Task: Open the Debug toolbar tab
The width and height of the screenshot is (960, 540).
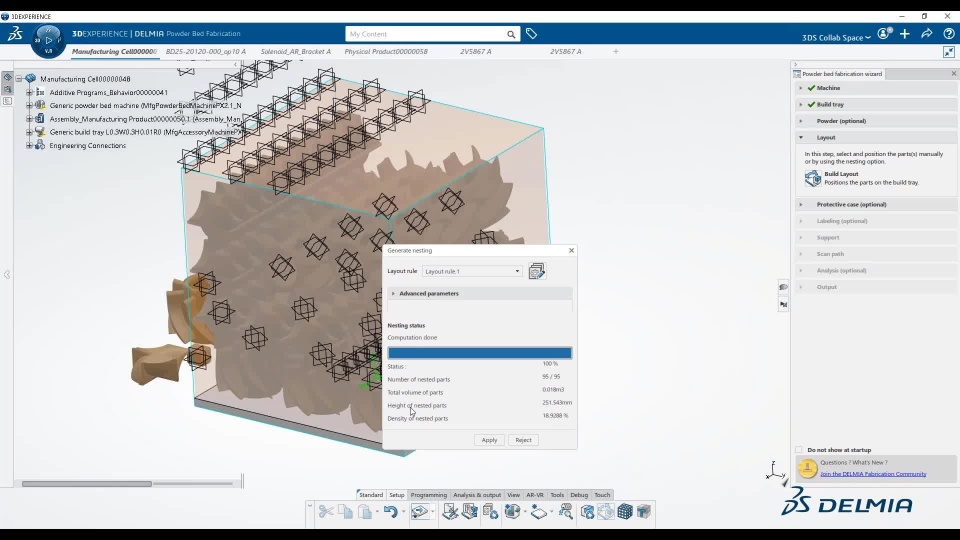Action: click(x=579, y=495)
